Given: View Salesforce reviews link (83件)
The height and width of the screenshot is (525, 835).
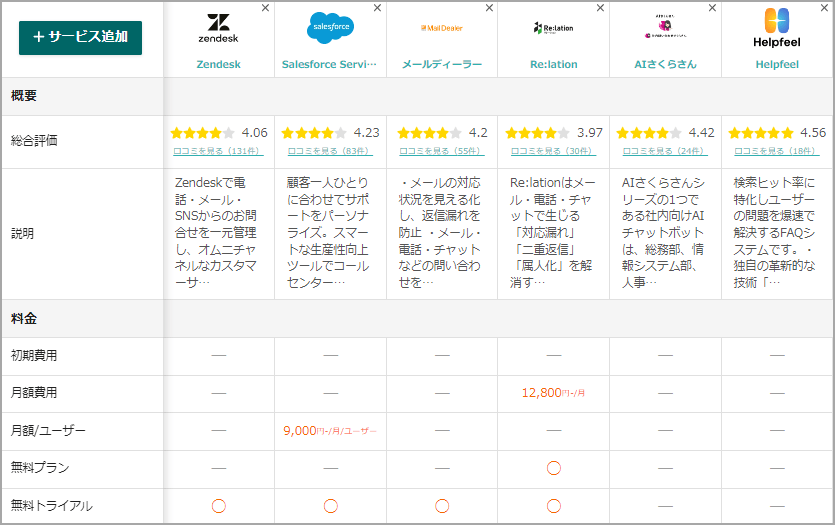Looking at the screenshot, I should pos(330,151).
